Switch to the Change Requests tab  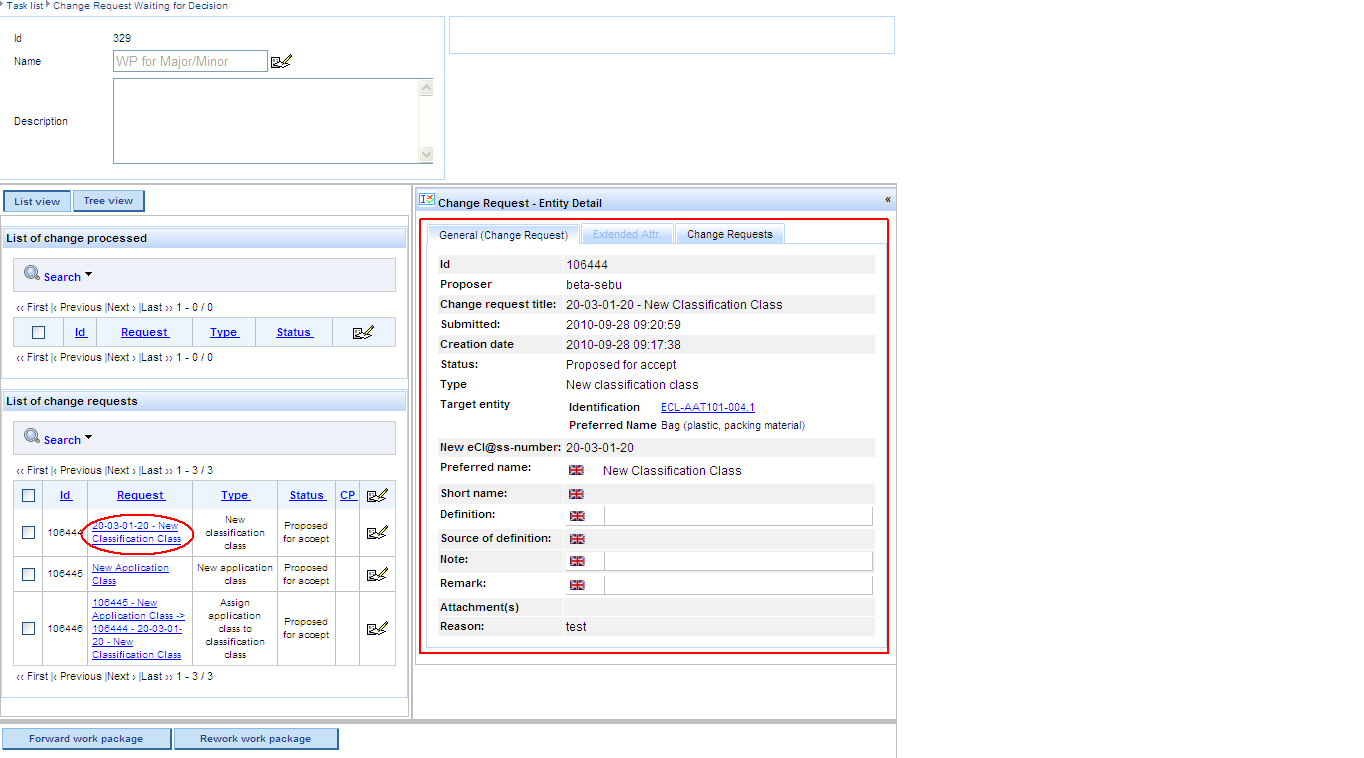[x=729, y=234]
